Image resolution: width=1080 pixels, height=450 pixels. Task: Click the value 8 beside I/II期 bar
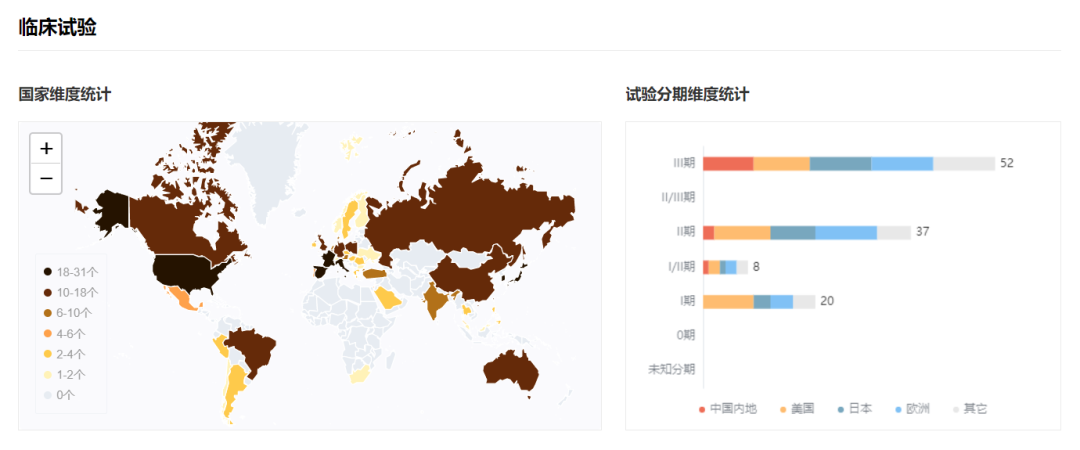point(756,267)
